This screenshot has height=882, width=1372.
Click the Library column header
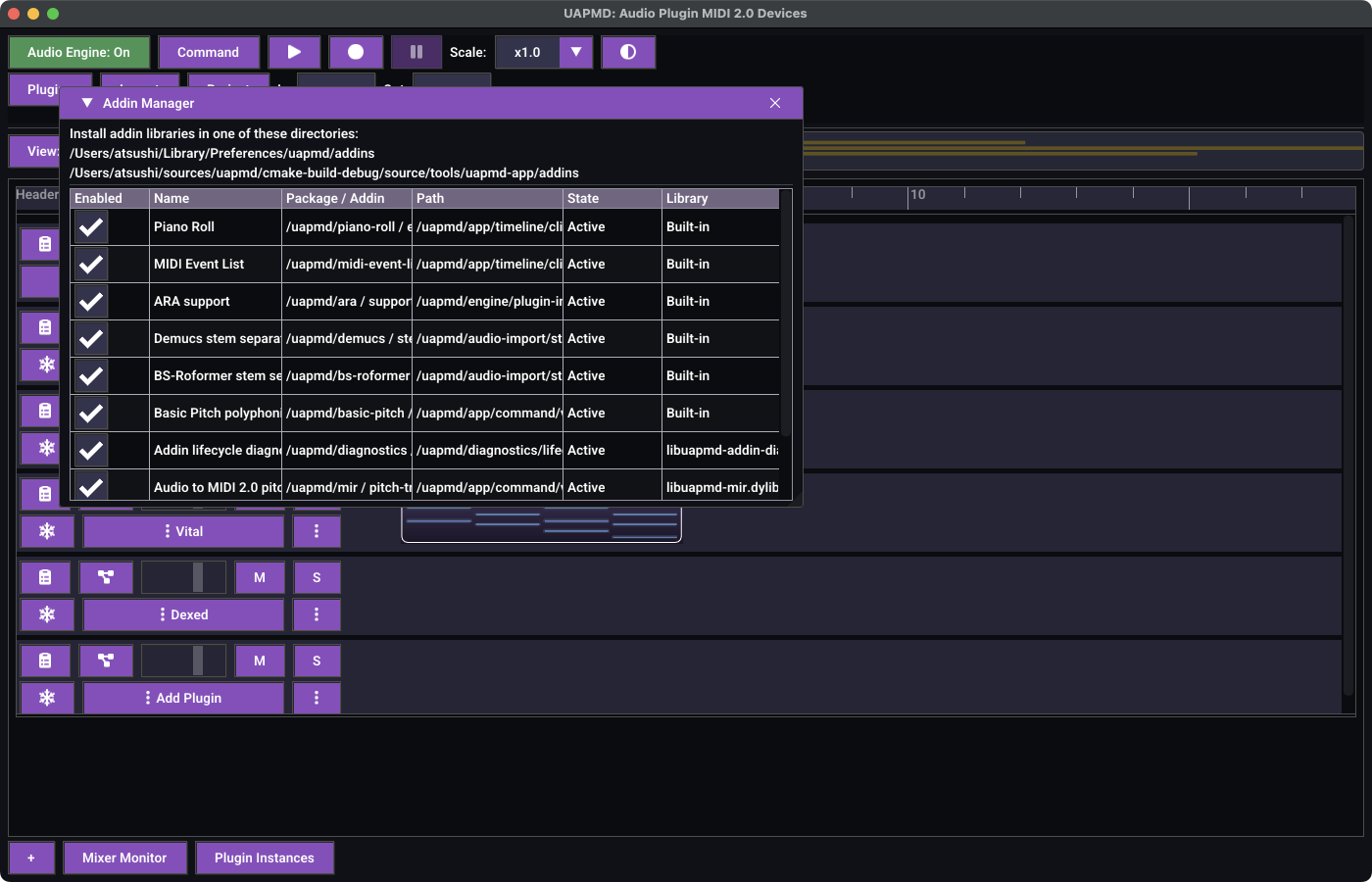720,198
